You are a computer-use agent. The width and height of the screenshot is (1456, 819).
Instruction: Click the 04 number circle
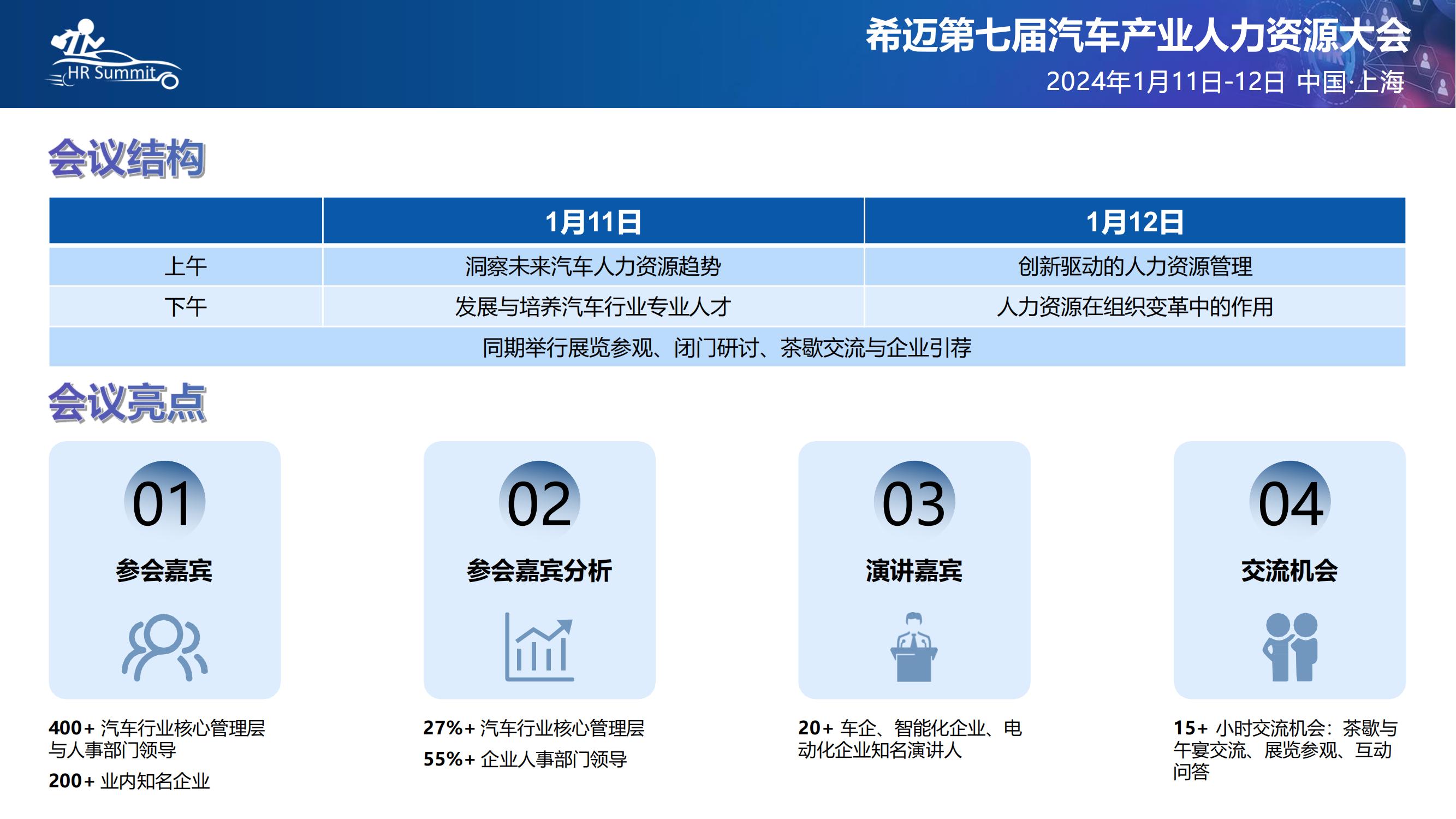[x=1291, y=502]
